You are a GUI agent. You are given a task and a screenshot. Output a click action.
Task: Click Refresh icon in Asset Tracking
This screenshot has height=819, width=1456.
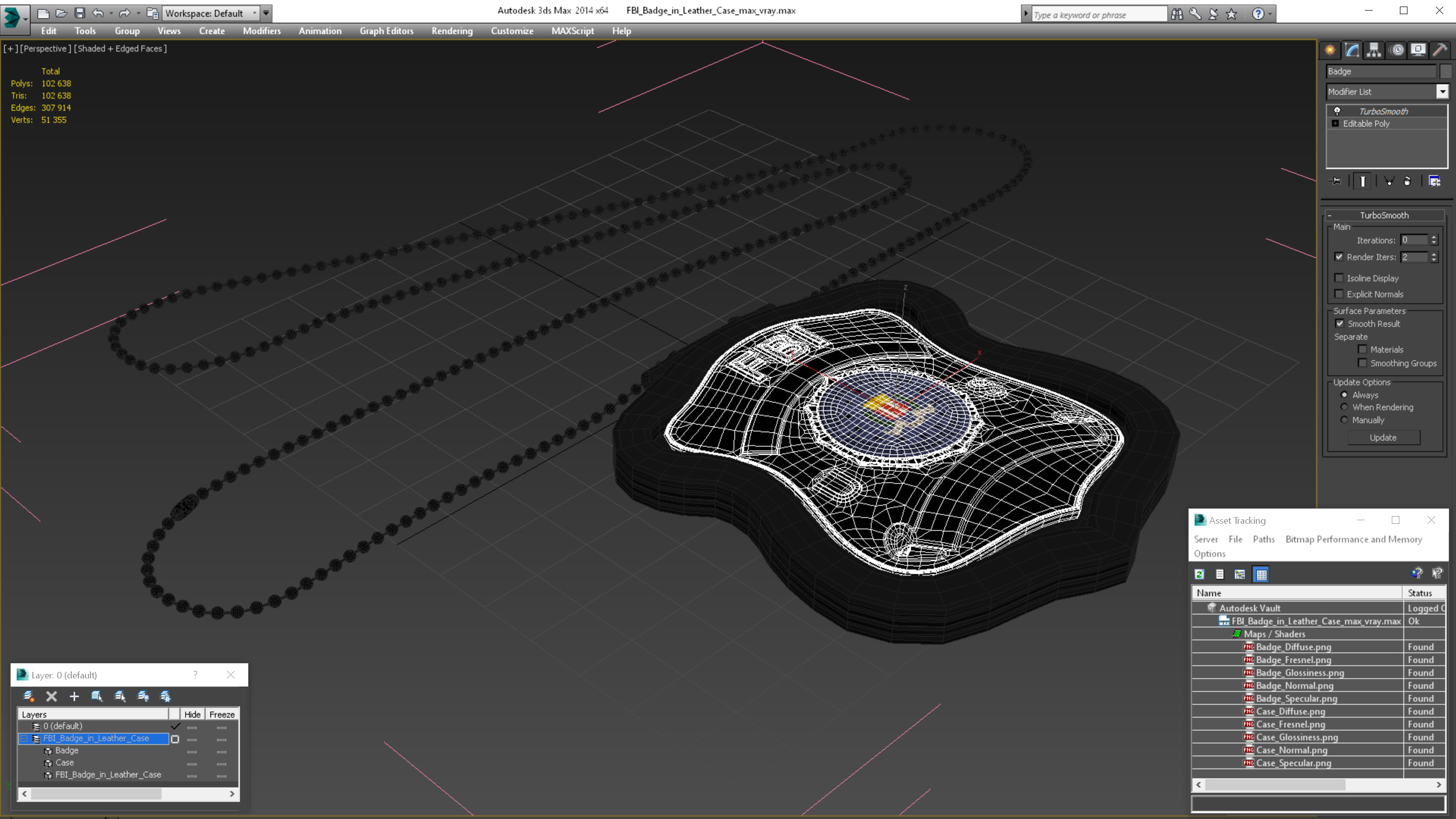pos(1199,574)
